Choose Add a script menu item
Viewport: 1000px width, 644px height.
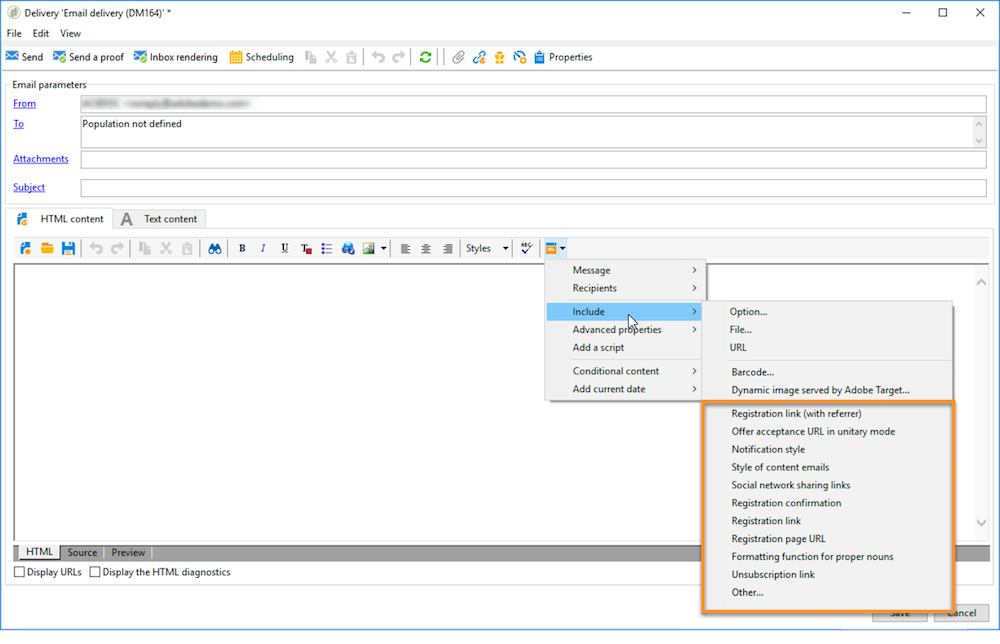pyautogui.click(x=625, y=348)
